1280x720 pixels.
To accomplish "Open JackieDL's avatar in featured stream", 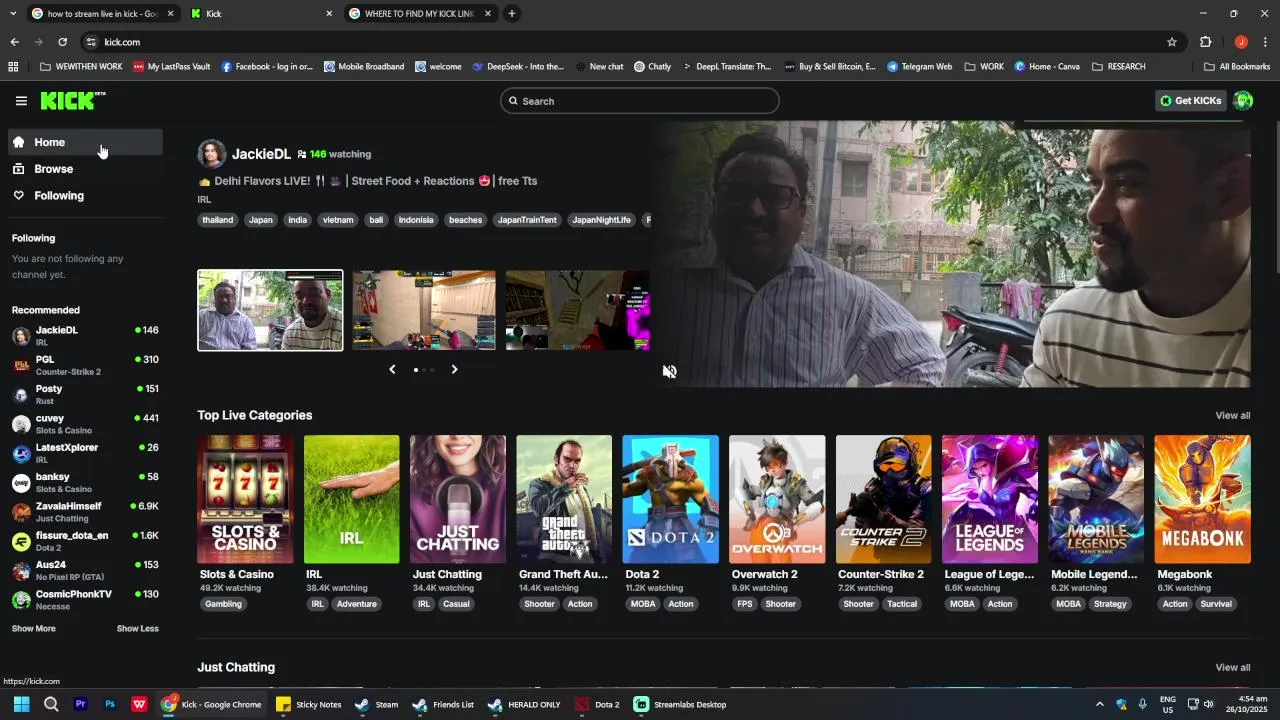I will click(x=211, y=154).
